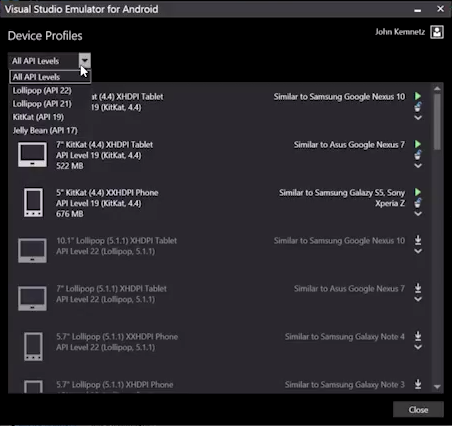Toggle the API level dropdown arrow

click(85, 61)
